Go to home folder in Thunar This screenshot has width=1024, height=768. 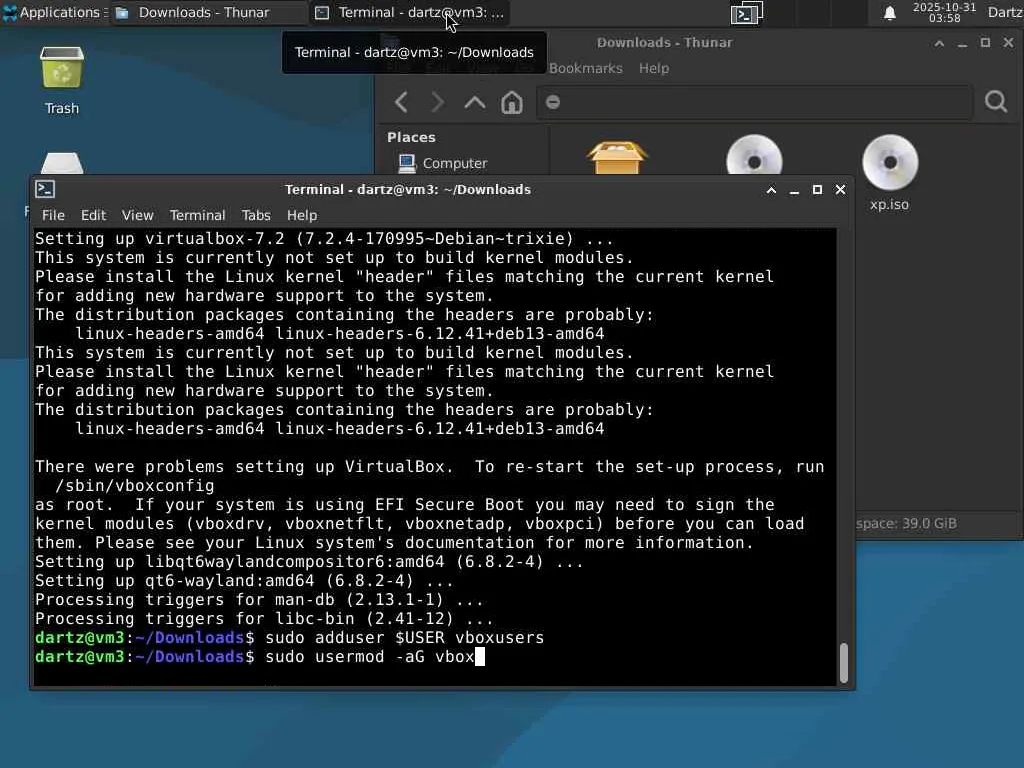512,103
